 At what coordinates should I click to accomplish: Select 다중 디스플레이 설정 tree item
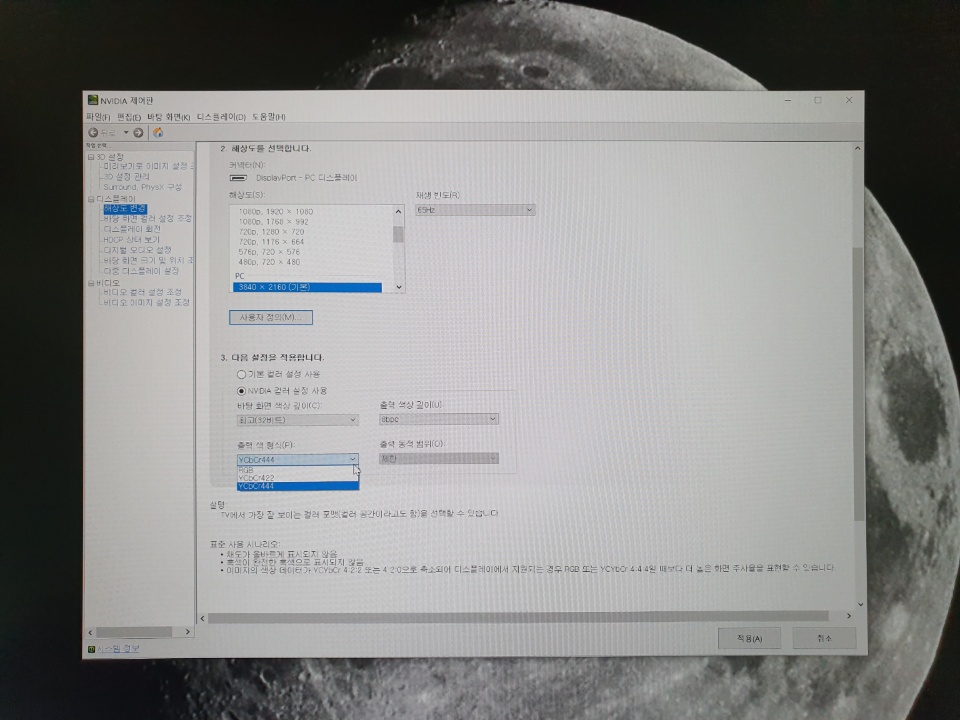point(141,271)
